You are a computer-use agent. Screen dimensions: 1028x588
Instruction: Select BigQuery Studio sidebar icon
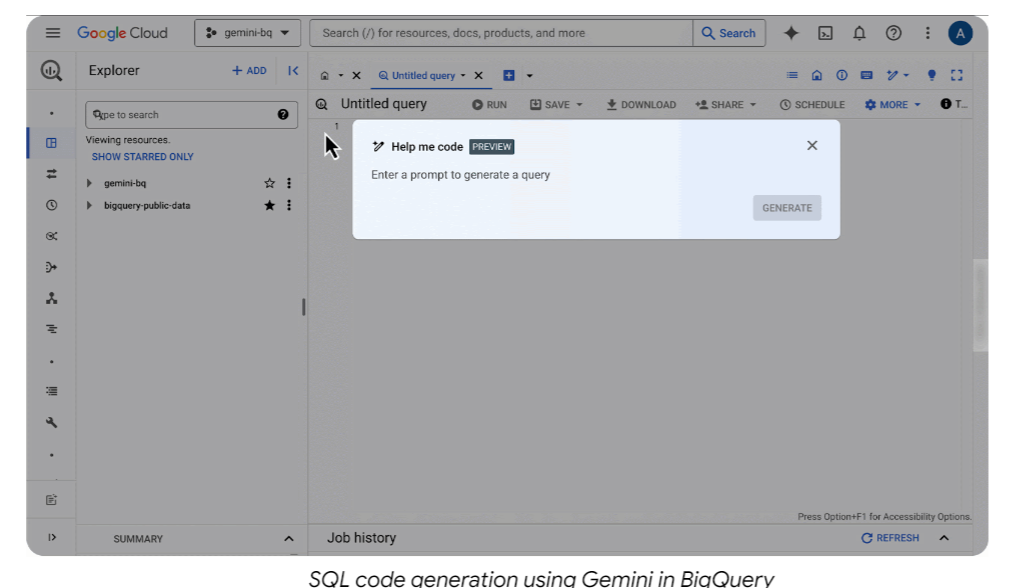click(51, 143)
